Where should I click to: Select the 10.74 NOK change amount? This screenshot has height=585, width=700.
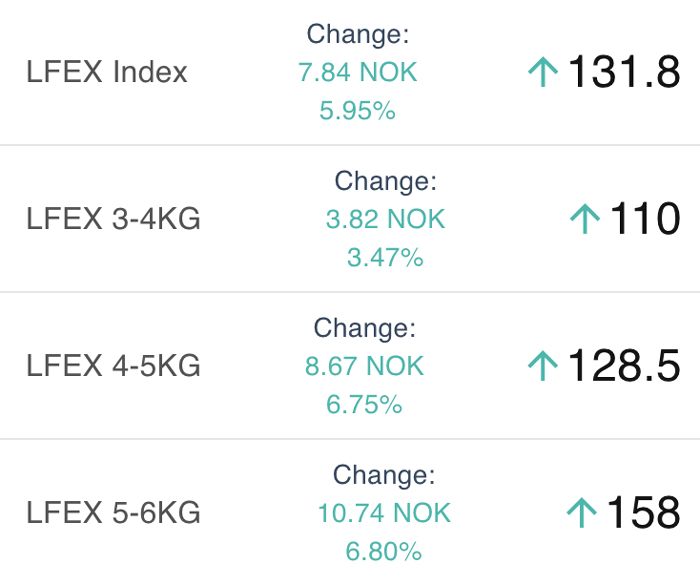pyautogui.click(x=384, y=513)
